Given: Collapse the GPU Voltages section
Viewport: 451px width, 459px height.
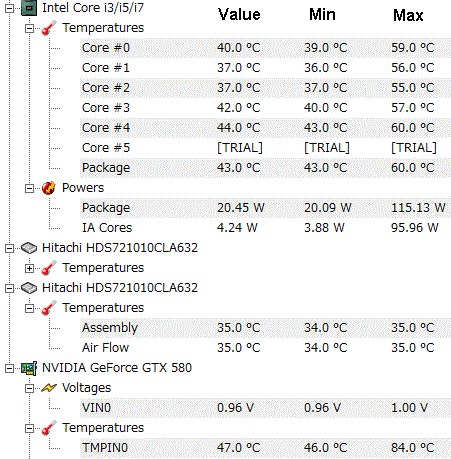Looking at the screenshot, I should coord(29,388).
